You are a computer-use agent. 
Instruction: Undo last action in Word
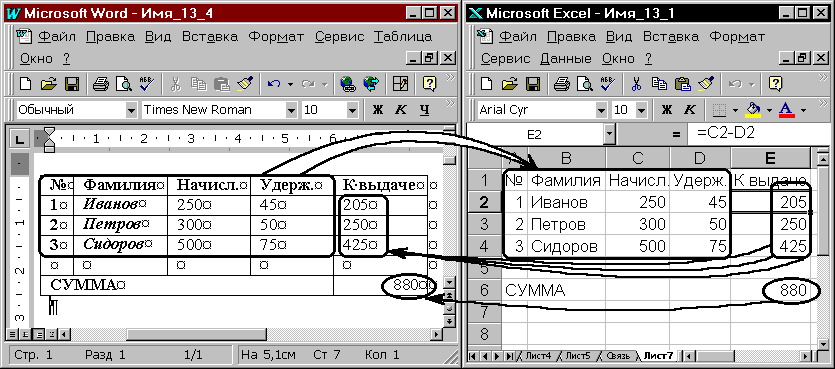[x=274, y=84]
